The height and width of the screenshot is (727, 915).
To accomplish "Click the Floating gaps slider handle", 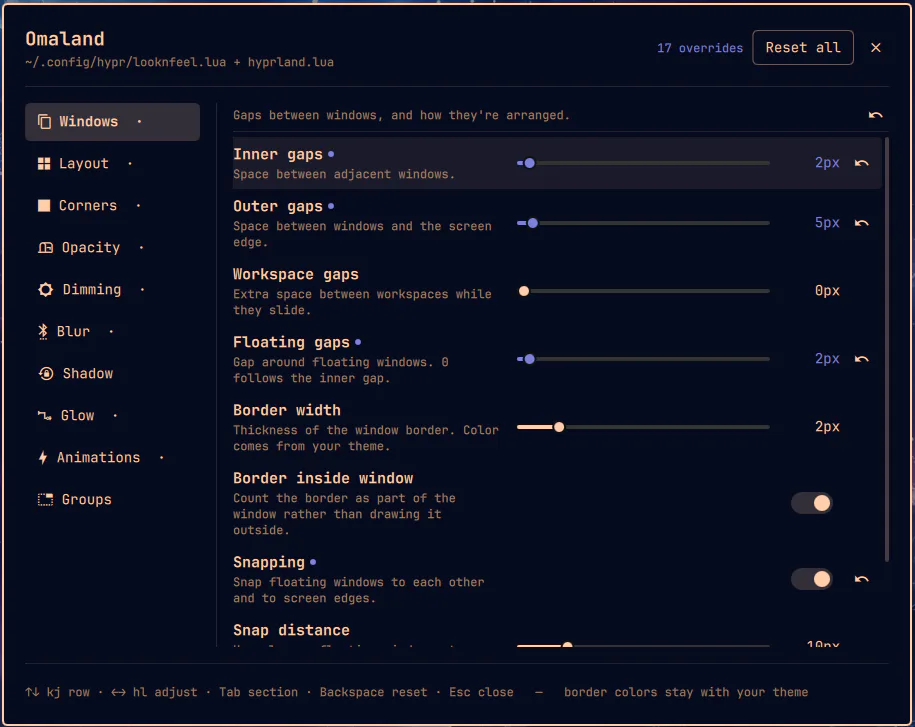I will tap(529, 359).
